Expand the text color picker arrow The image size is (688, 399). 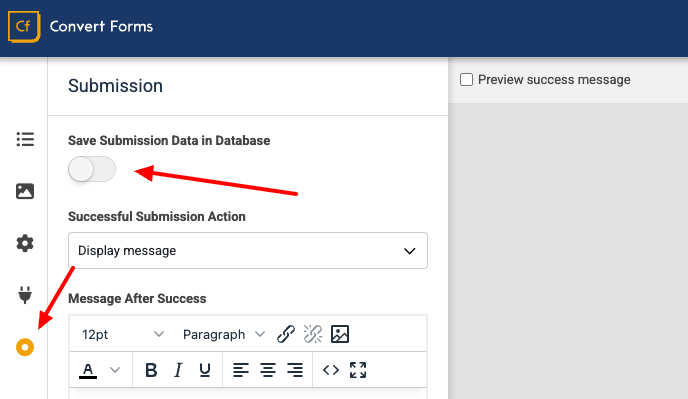[115, 370]
